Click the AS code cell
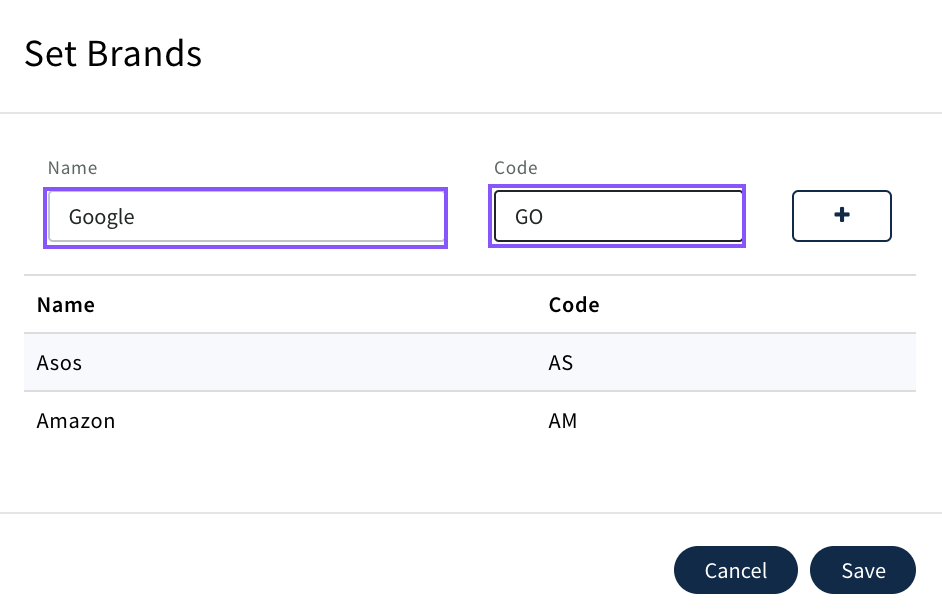This screenshot has width=942, height=616. click(561, 363)
